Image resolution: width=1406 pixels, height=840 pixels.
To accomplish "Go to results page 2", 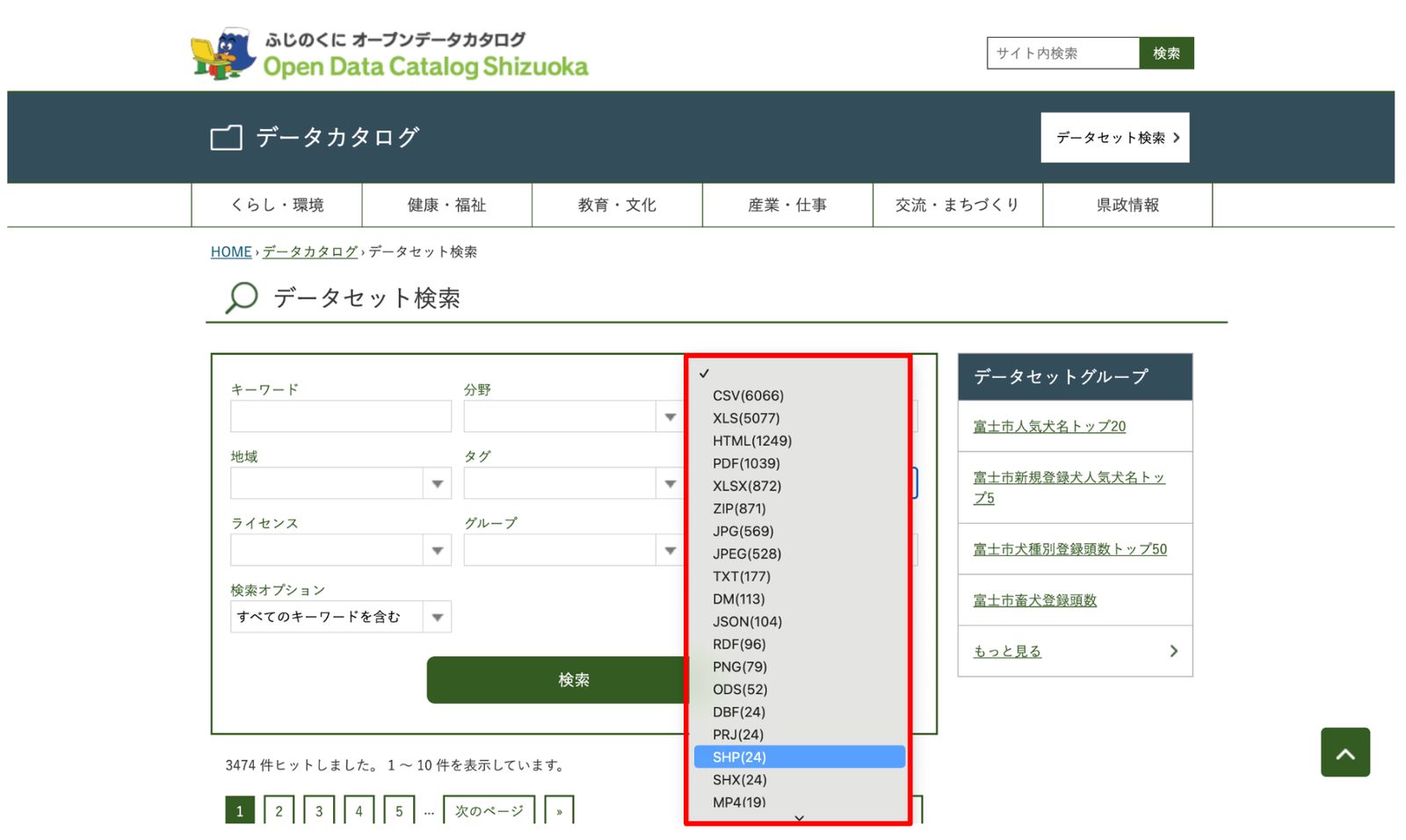I will coord(279,810).
